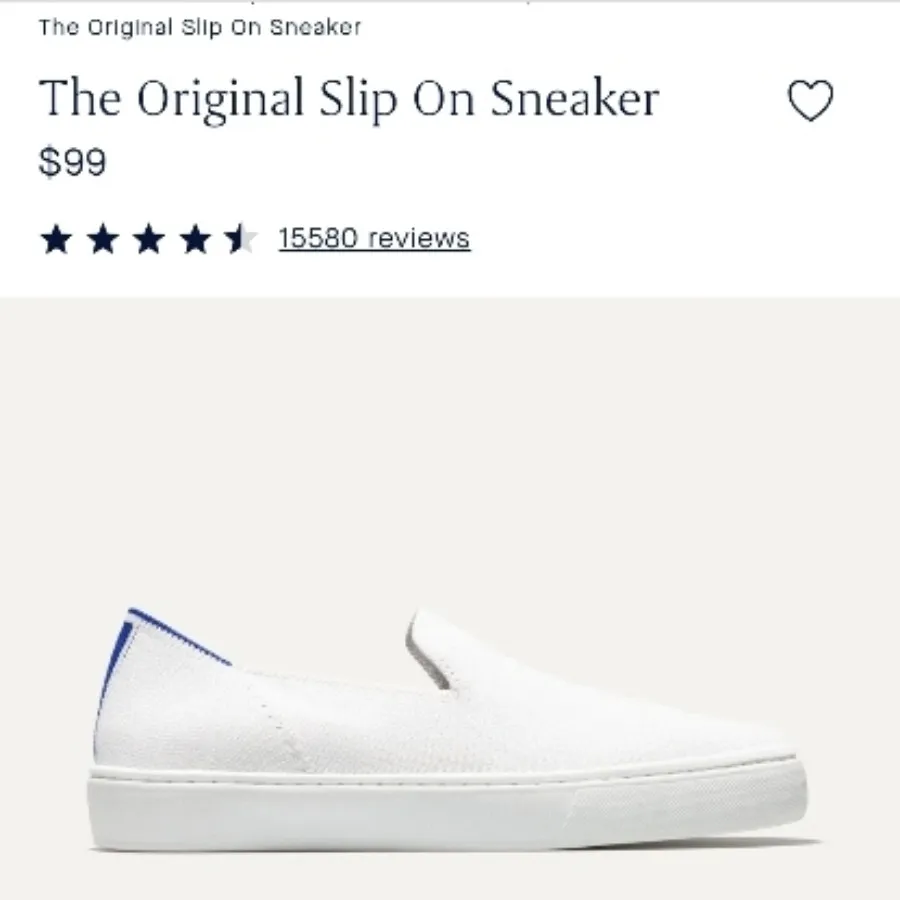Viewport: 900px width, 900px height.
Task: Click the $99 price
Action: click(72, 162)
